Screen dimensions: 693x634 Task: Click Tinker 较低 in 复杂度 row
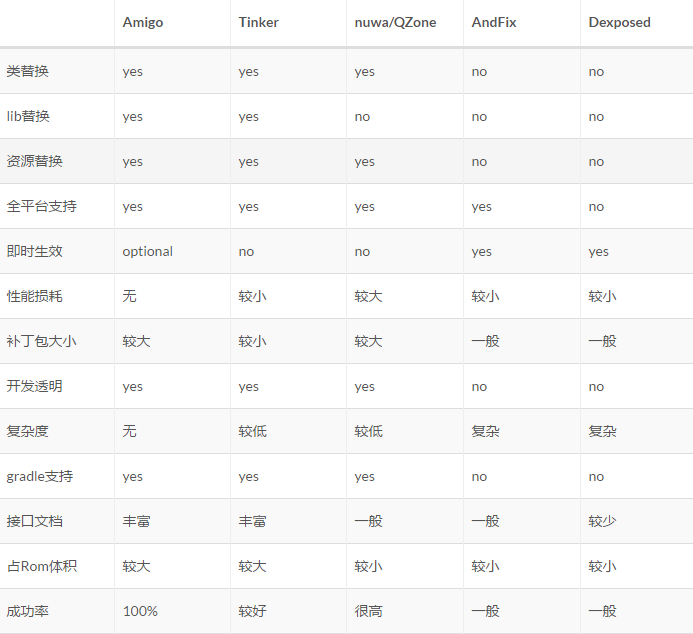252,431
